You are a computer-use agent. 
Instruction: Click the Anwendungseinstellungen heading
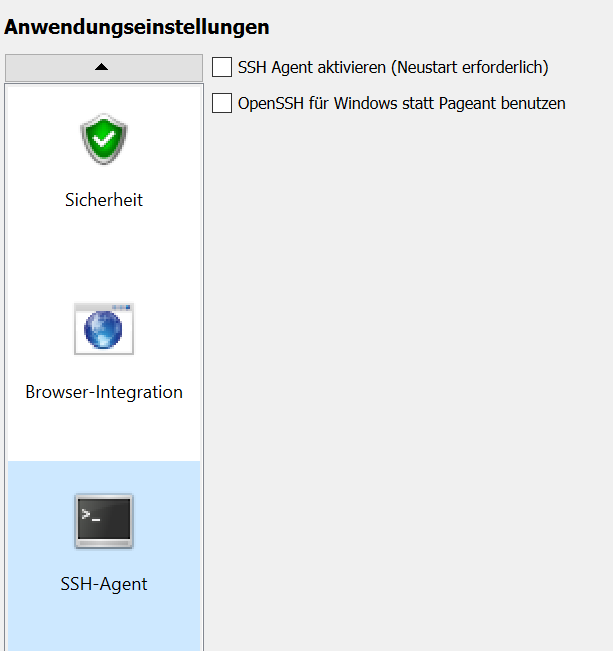pyautogui.click(x=137, y=27)
